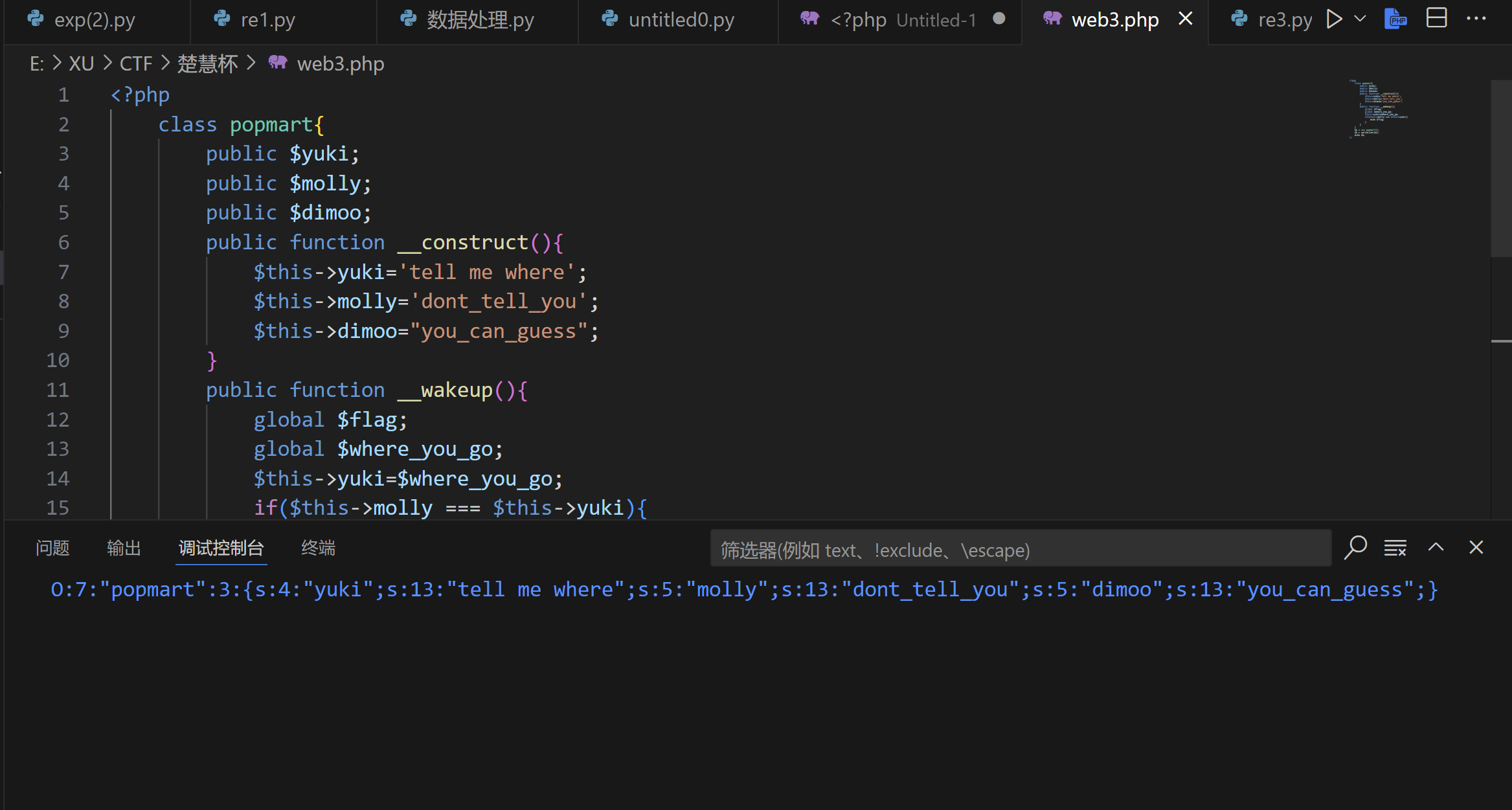
Task: Click the Python icon on 数据处理.py tab
Action: [409, 19]
